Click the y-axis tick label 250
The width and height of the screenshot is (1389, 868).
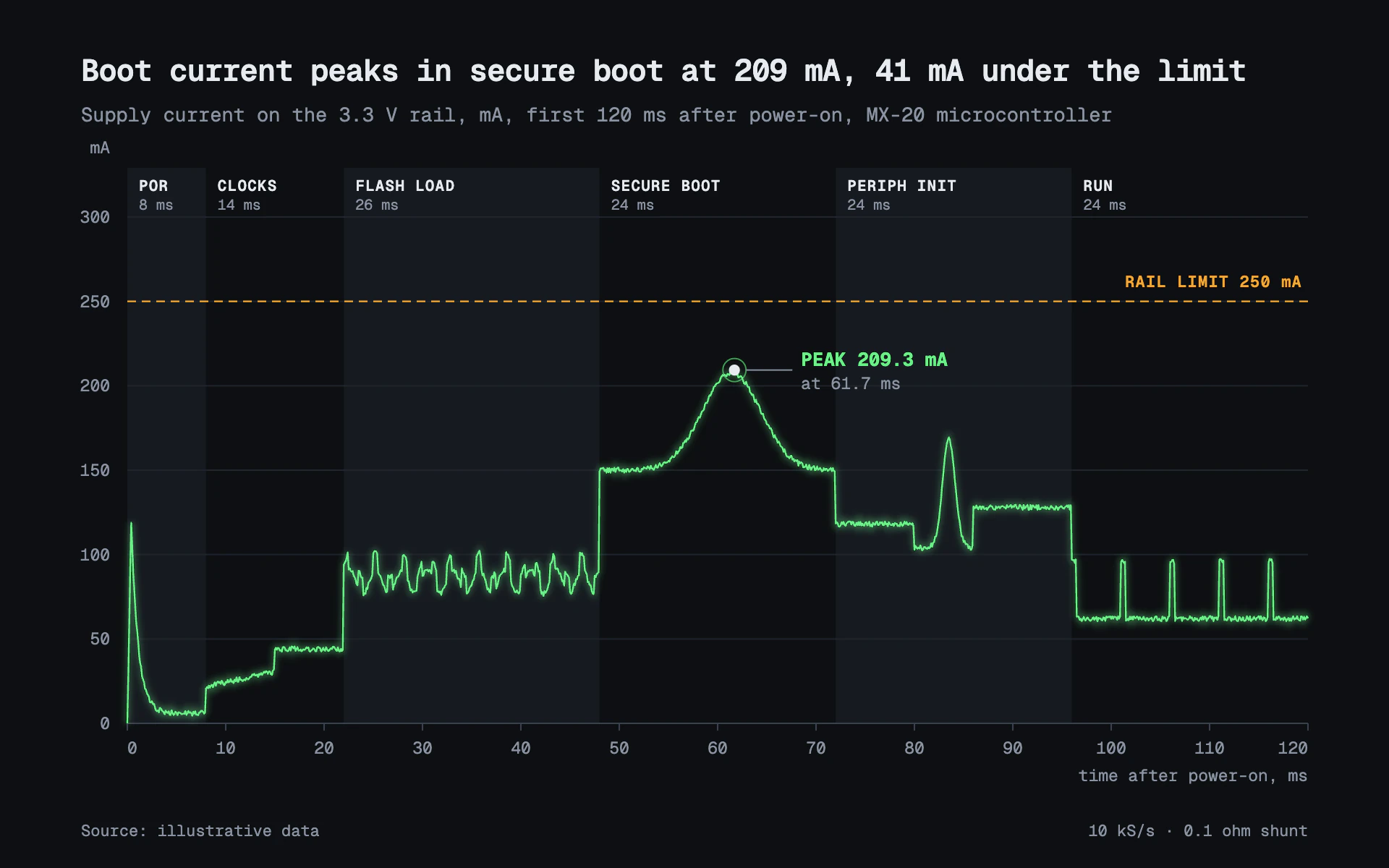tap(95, 302)
